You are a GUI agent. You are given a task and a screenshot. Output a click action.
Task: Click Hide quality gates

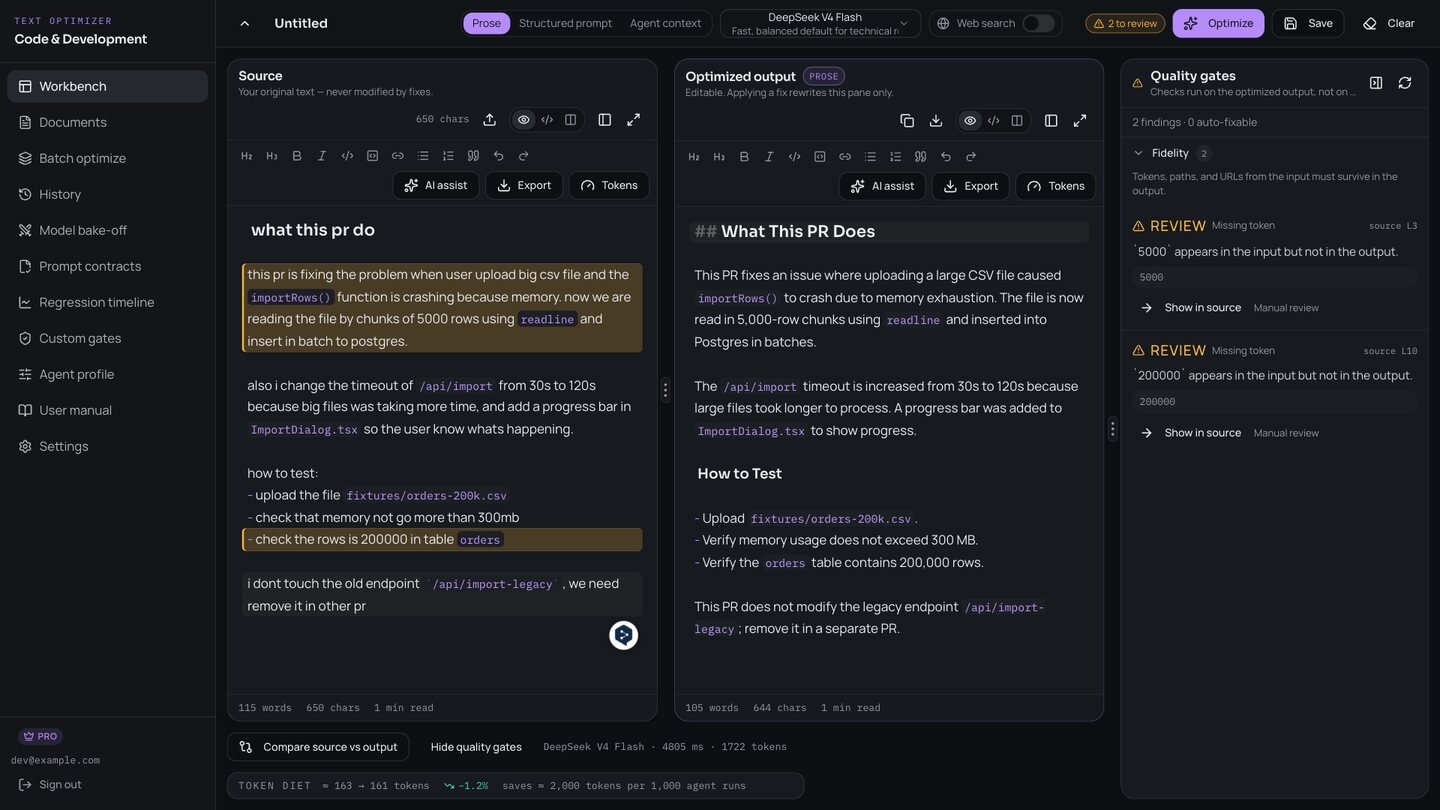click(476, 747)
